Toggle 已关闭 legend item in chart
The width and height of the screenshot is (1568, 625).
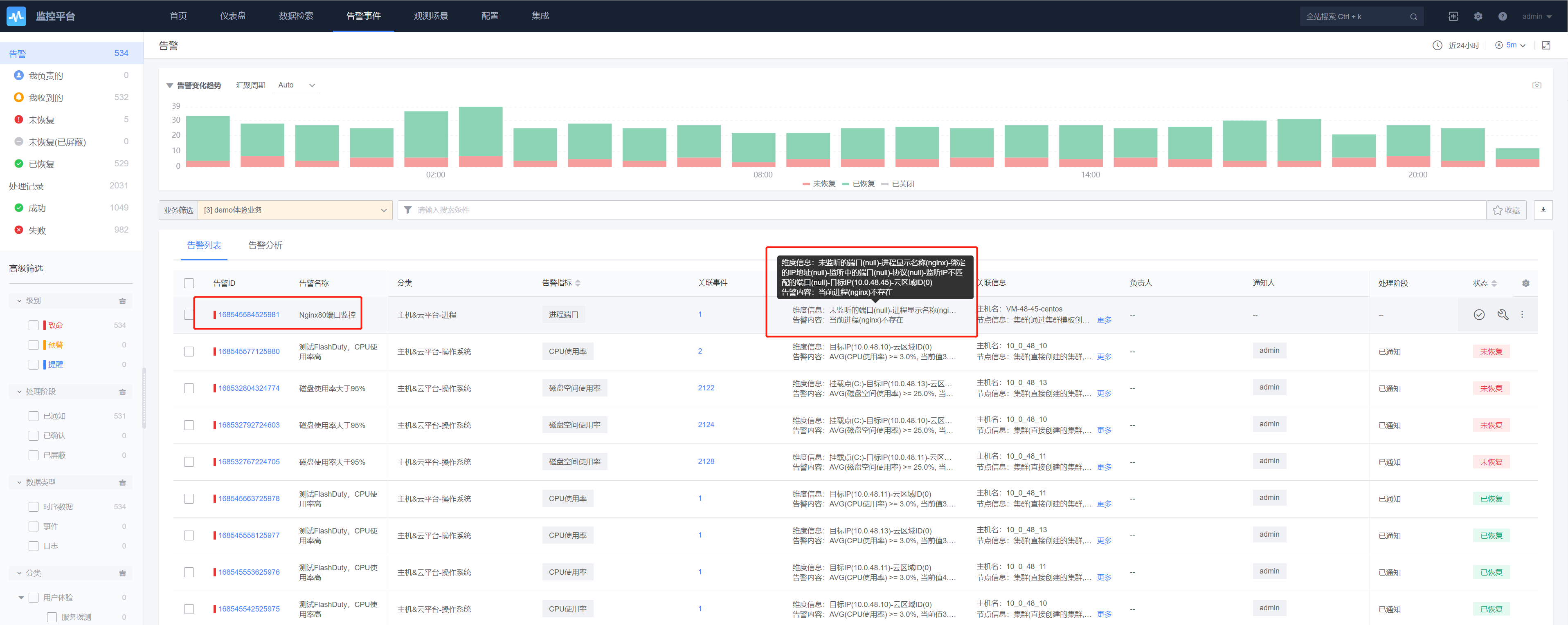pos(897,184)
